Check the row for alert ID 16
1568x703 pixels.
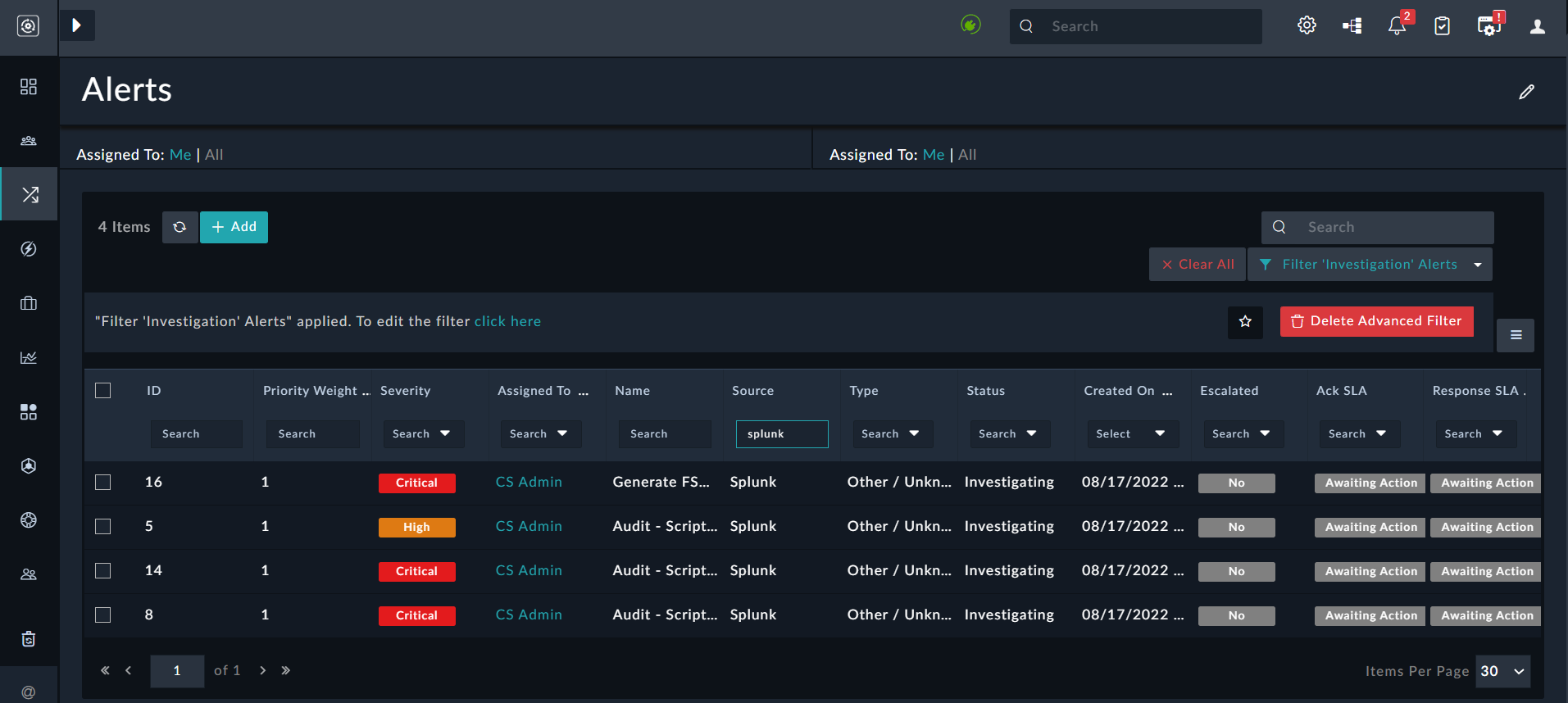(x=102, y=482)
